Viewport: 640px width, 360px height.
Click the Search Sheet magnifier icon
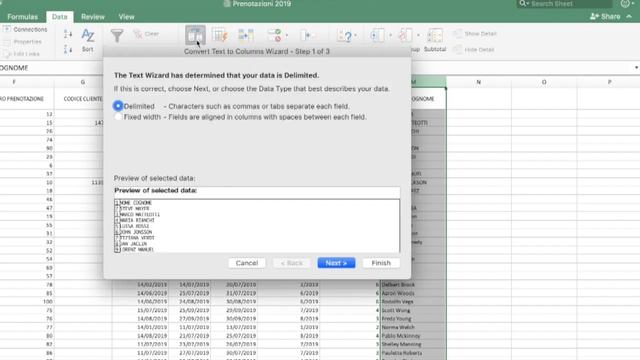522,4
